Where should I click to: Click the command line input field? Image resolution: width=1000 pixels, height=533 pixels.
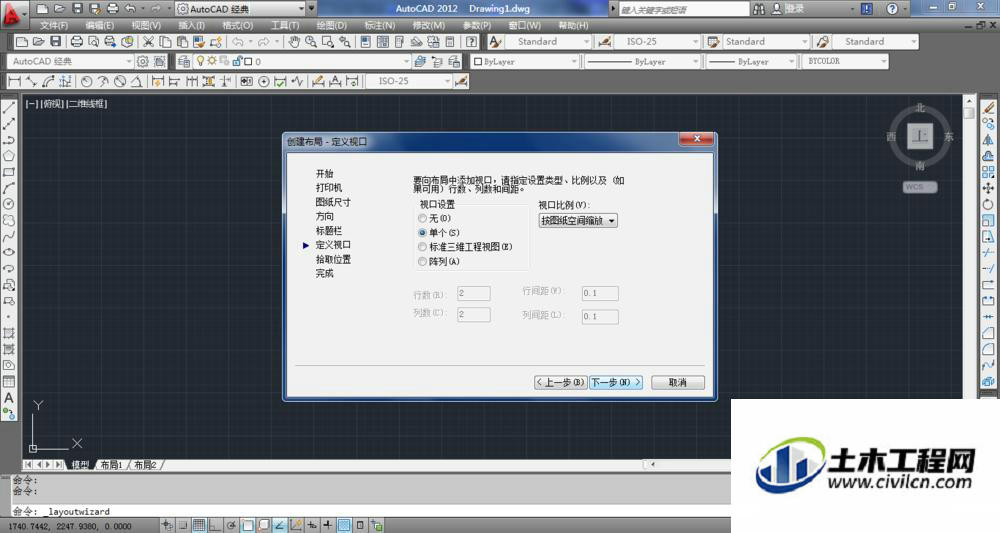click(370, 511)
